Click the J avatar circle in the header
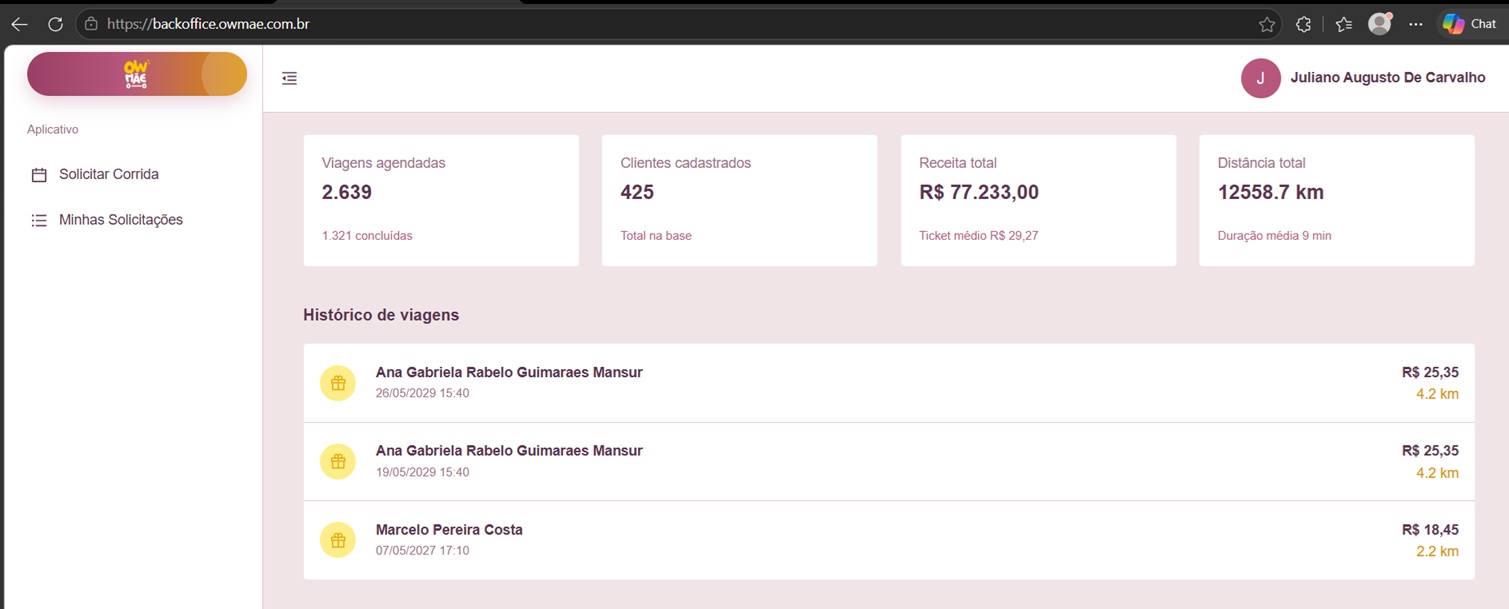 (1261, 78)
